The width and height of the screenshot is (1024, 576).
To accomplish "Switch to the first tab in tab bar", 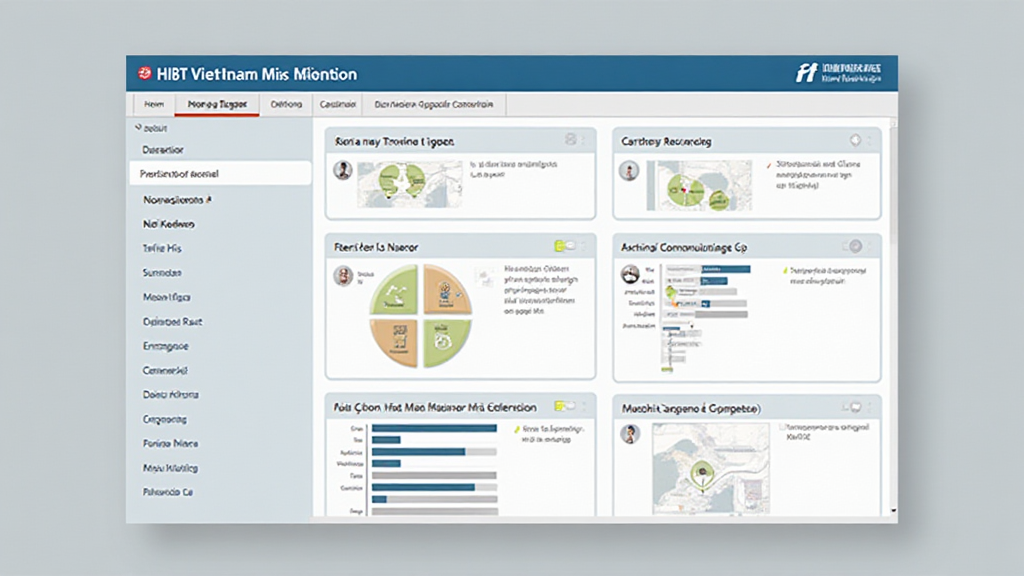I will click(153, 104).
